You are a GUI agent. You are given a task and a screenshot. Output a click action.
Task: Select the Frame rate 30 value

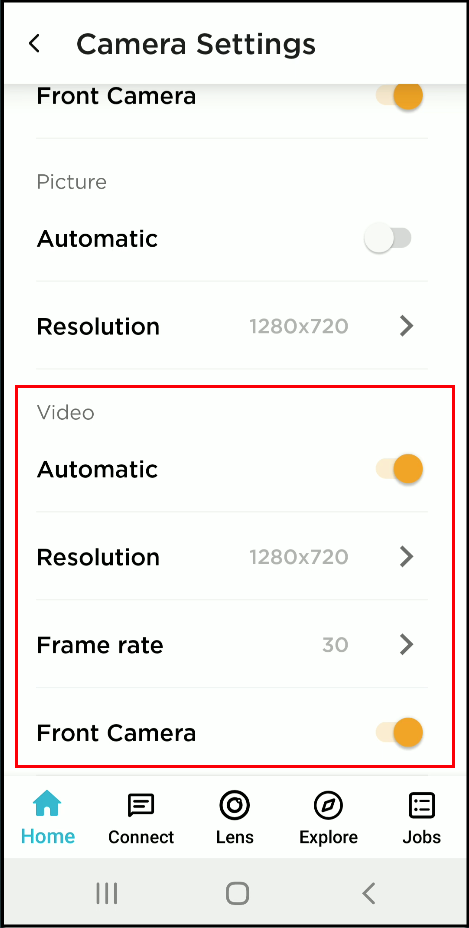[x=335, y=645]
